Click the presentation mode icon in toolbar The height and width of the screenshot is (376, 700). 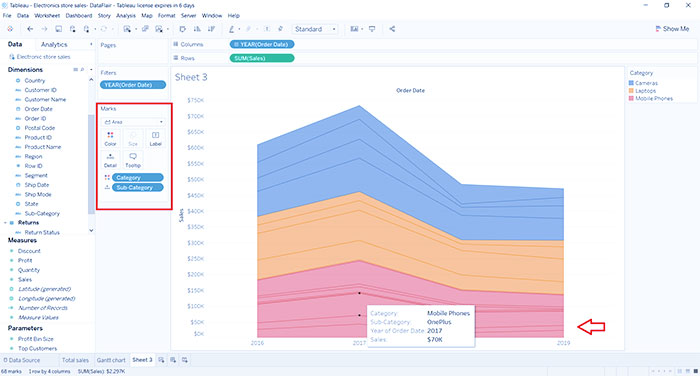click(372, 29)
